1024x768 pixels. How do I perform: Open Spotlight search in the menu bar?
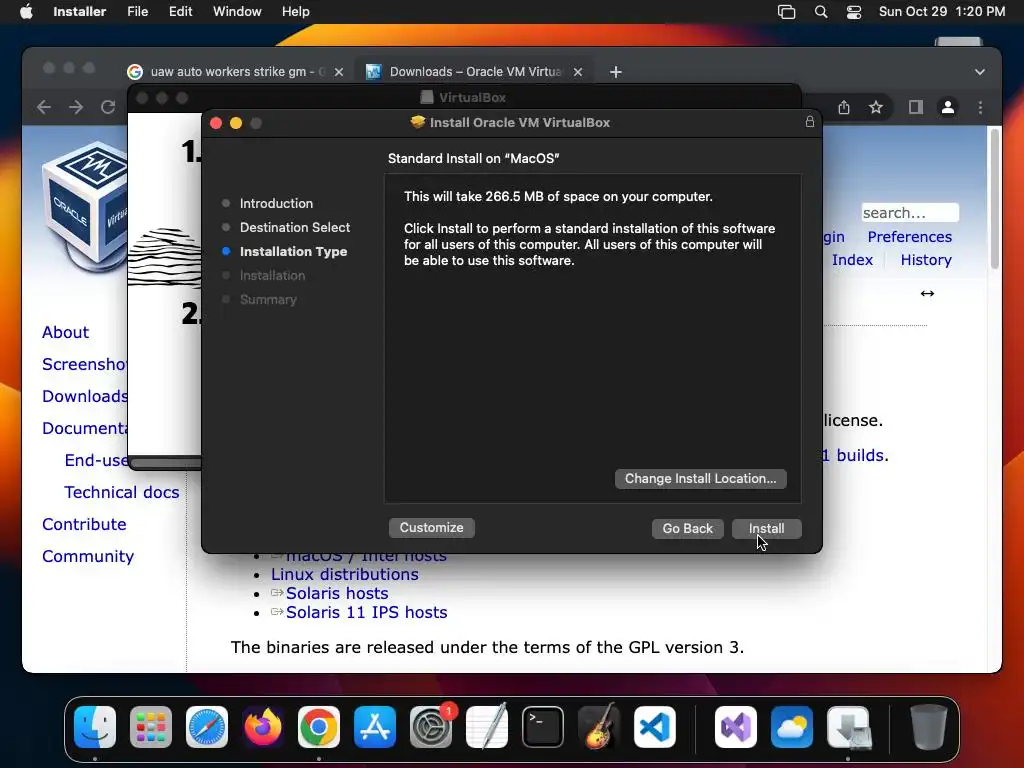(821, 12)
